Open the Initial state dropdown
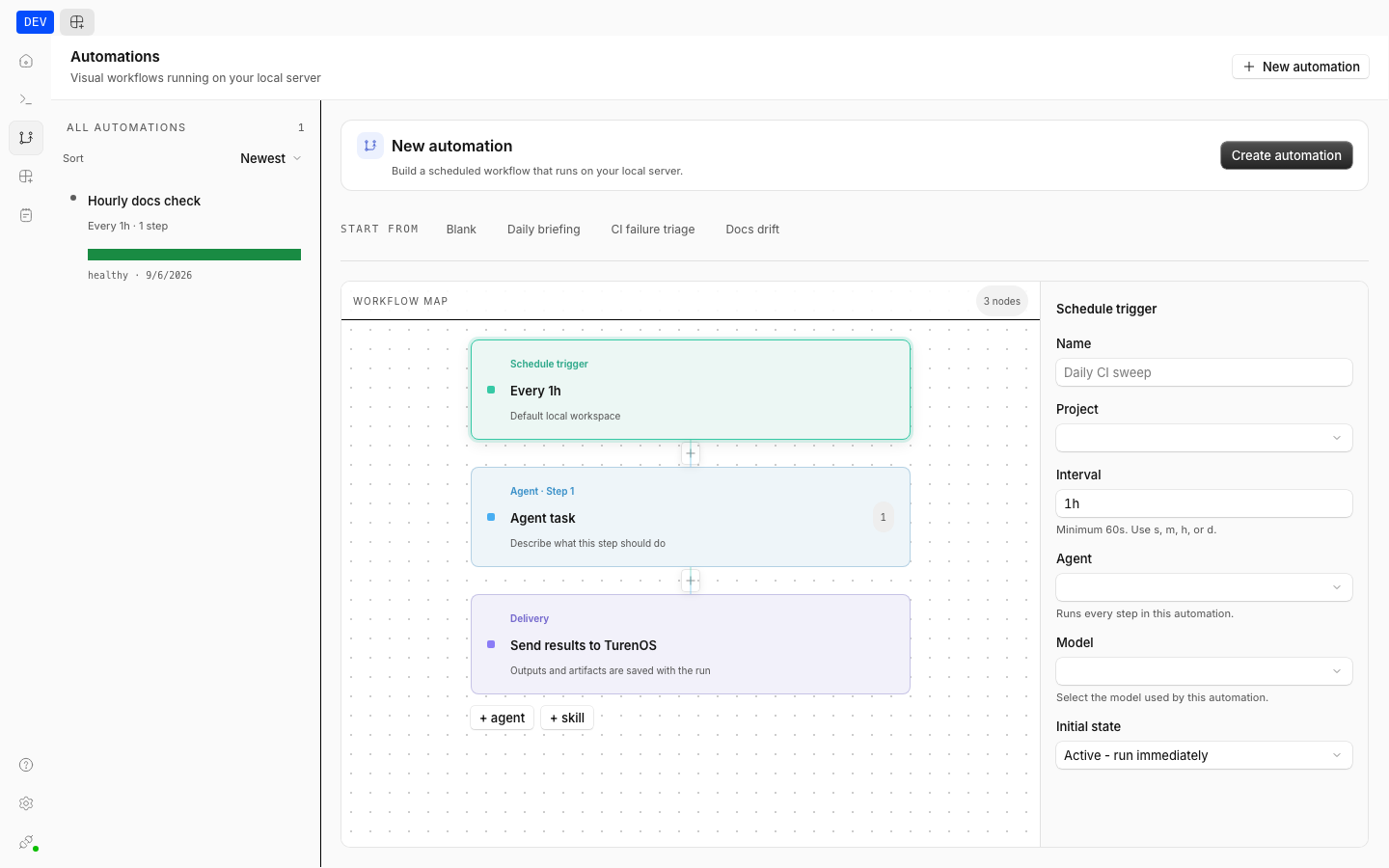The image size is (1389, 868). tap(1204, 755)
